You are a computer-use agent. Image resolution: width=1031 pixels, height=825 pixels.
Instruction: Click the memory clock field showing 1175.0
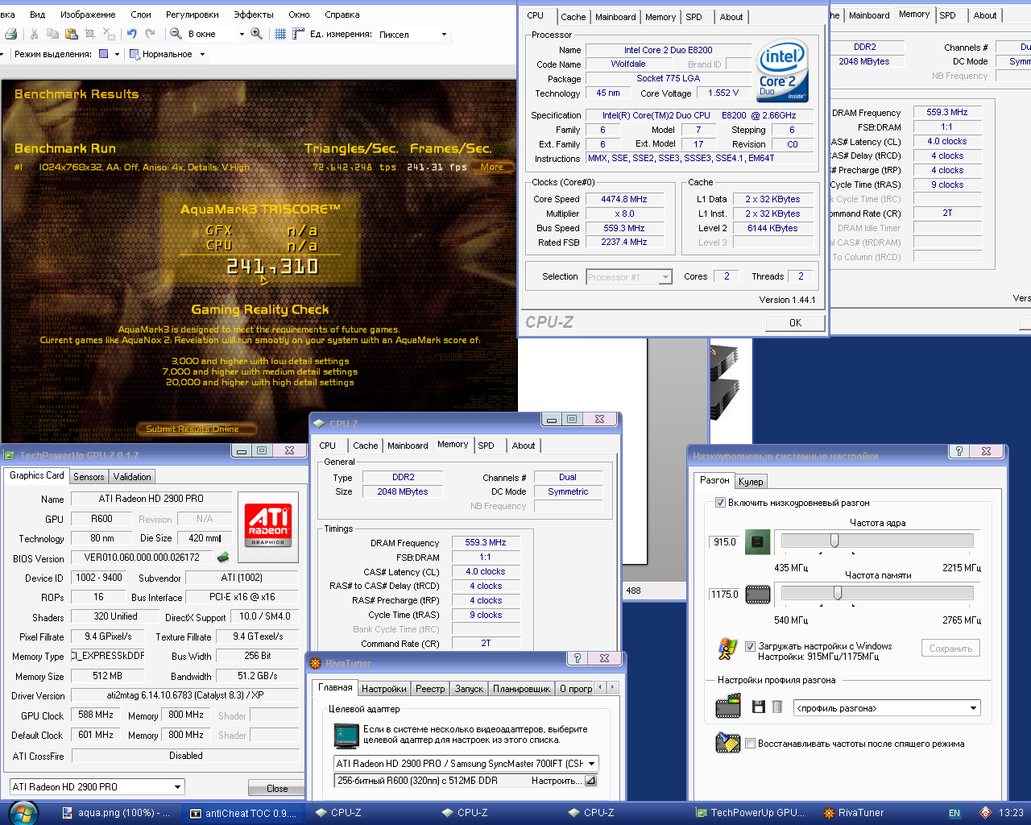[725, 594]
